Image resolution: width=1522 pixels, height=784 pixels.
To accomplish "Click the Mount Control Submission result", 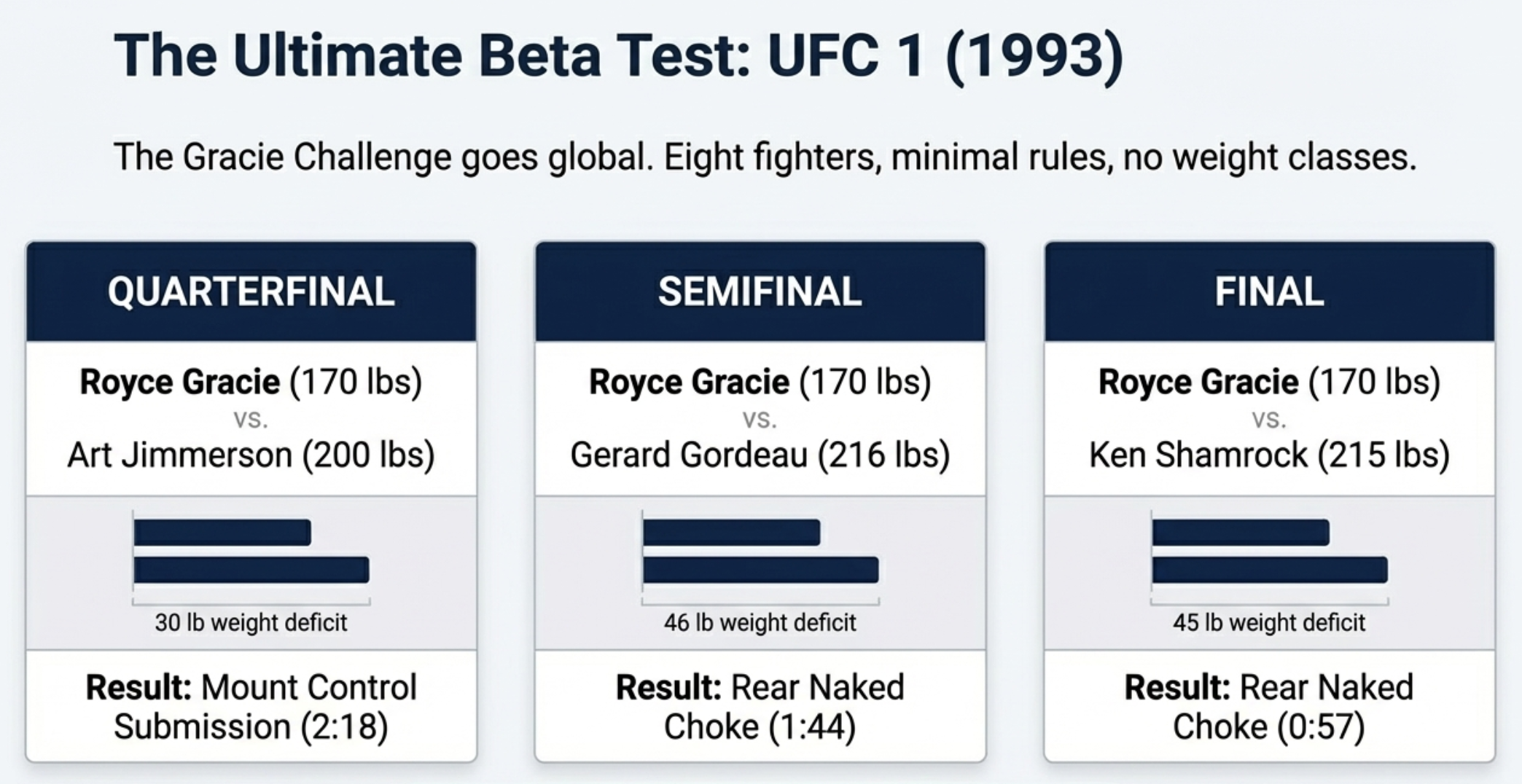I will pyautogui.click(x=251, y=707).
